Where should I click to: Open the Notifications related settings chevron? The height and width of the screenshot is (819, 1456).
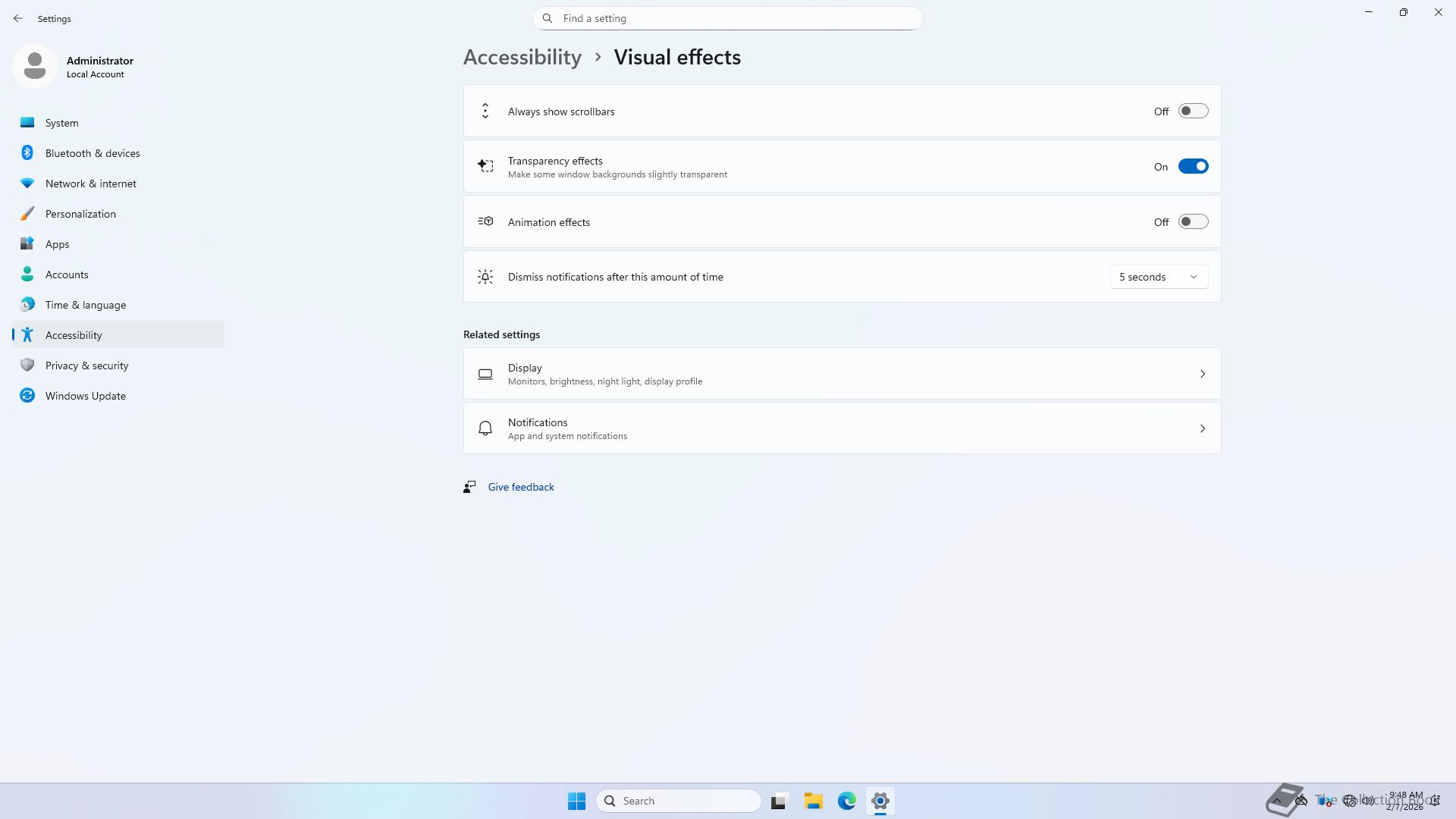1202,428
